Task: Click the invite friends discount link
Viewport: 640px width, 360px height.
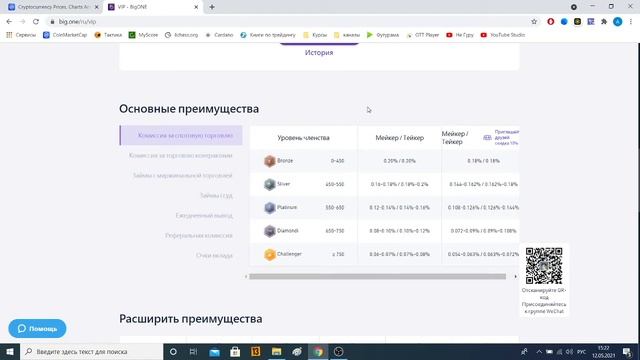Action: point(502,138)
